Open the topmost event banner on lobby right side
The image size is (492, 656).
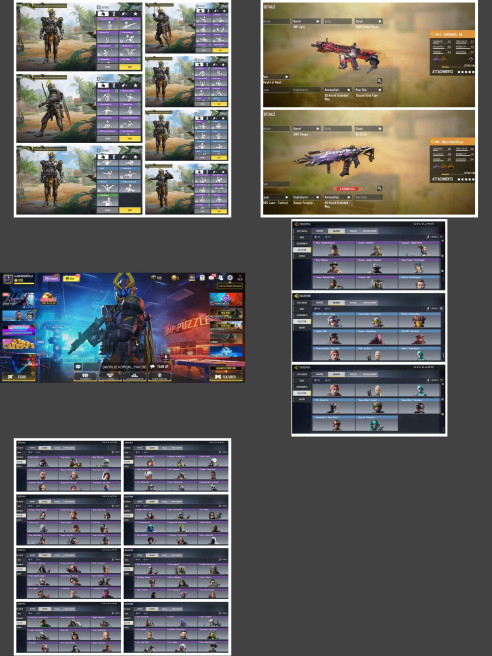point(226,299)
